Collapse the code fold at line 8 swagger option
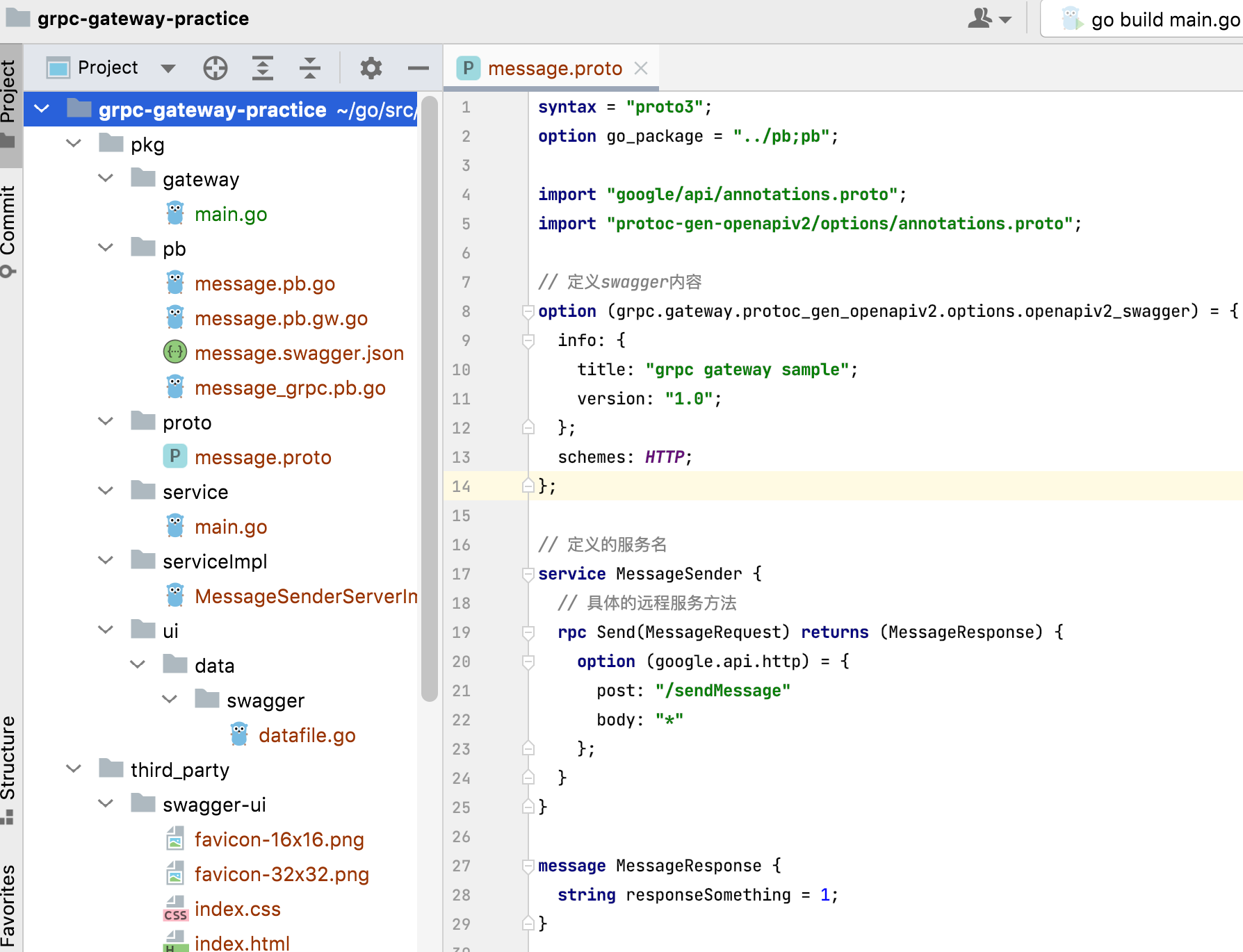 [528, 312]
